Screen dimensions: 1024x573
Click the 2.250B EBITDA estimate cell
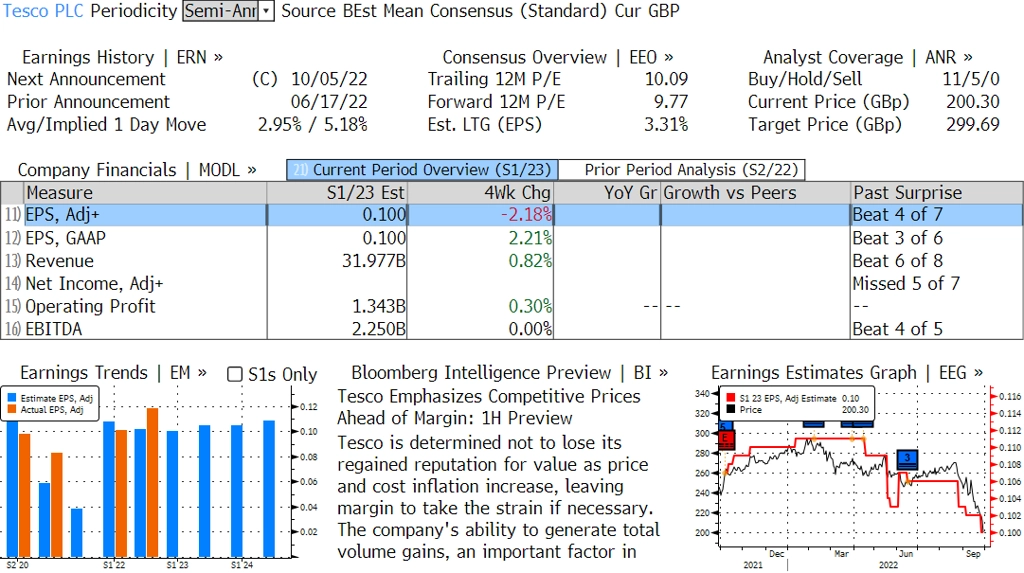tap(337, 329)
